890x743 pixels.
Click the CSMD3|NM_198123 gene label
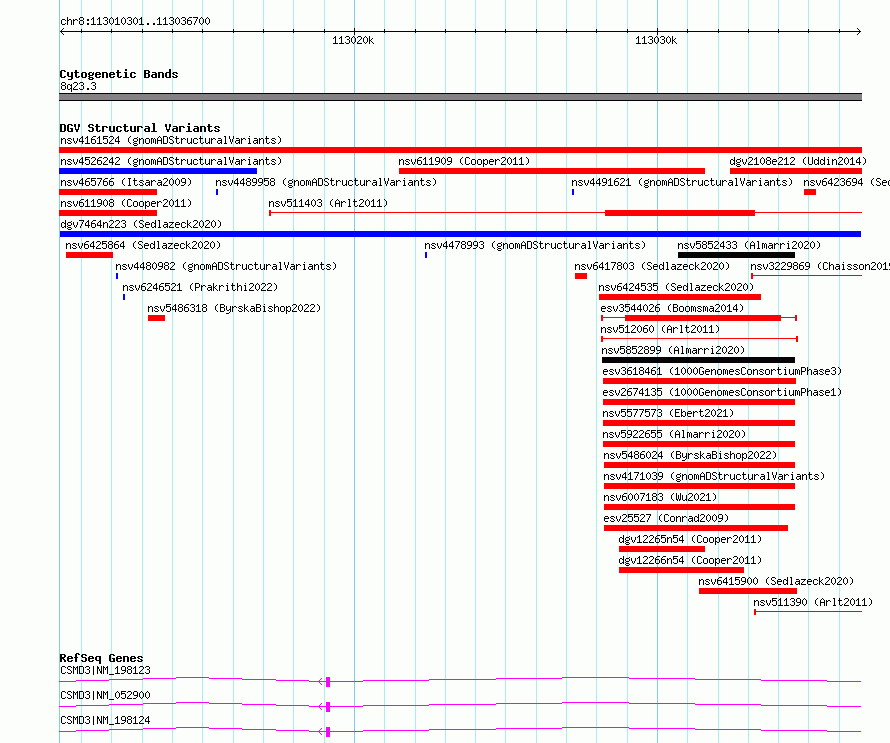pos(105,670)
